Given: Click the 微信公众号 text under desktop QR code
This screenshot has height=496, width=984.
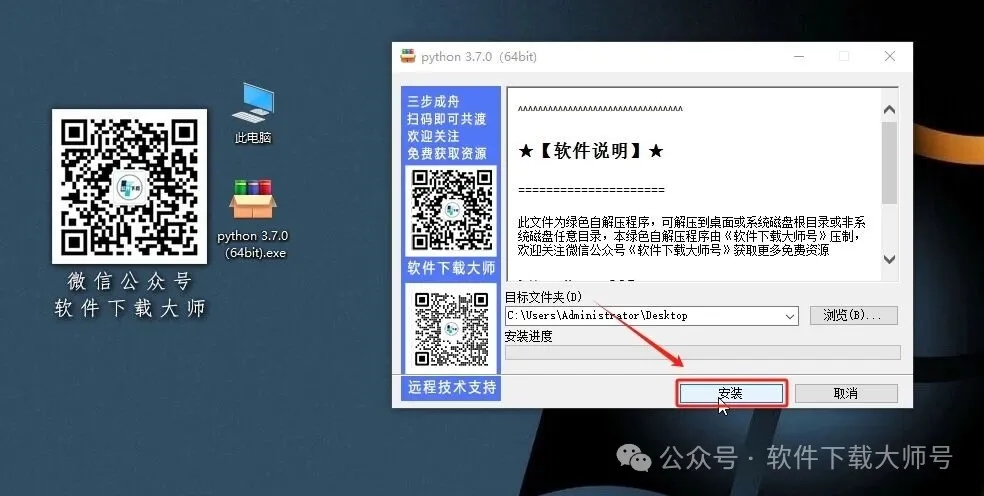Looking at the screenshot, I should (x=129, y=281).
